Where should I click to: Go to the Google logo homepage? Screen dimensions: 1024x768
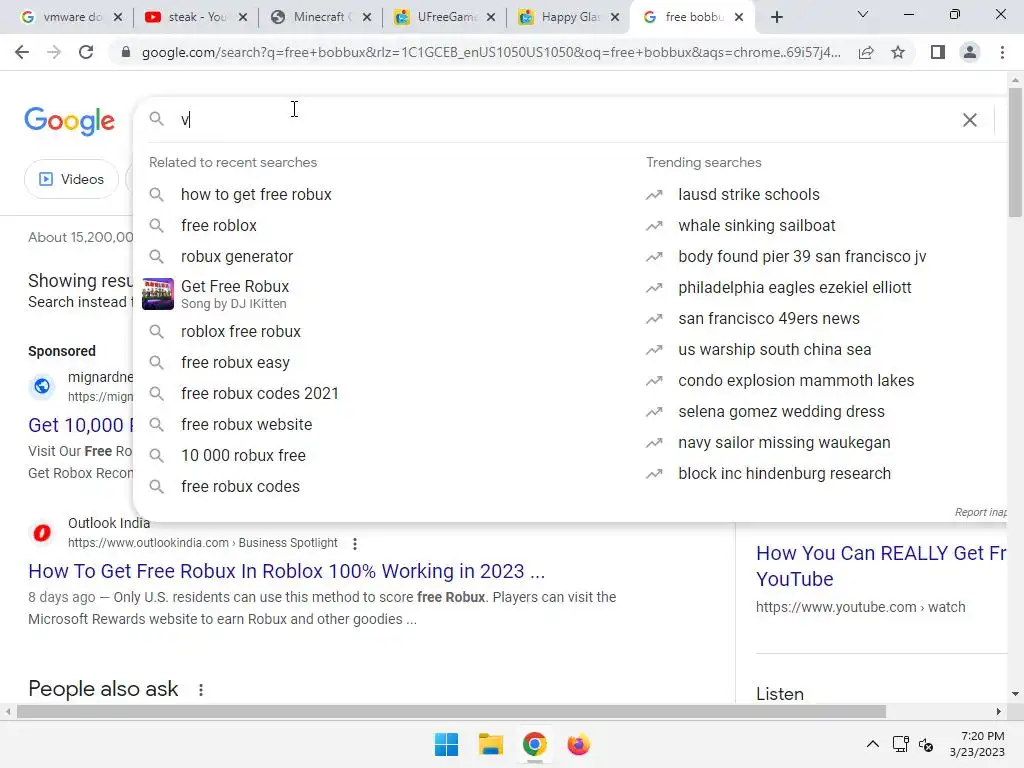70,121
